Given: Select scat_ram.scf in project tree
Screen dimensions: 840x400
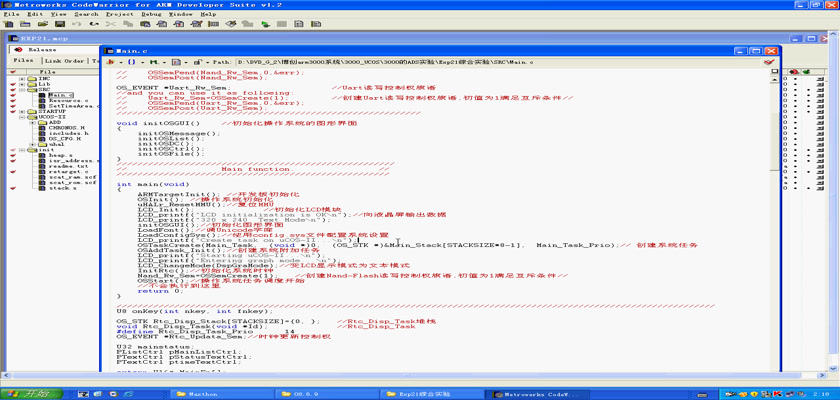Looking at the screenshot, I should tap(72, 177).
